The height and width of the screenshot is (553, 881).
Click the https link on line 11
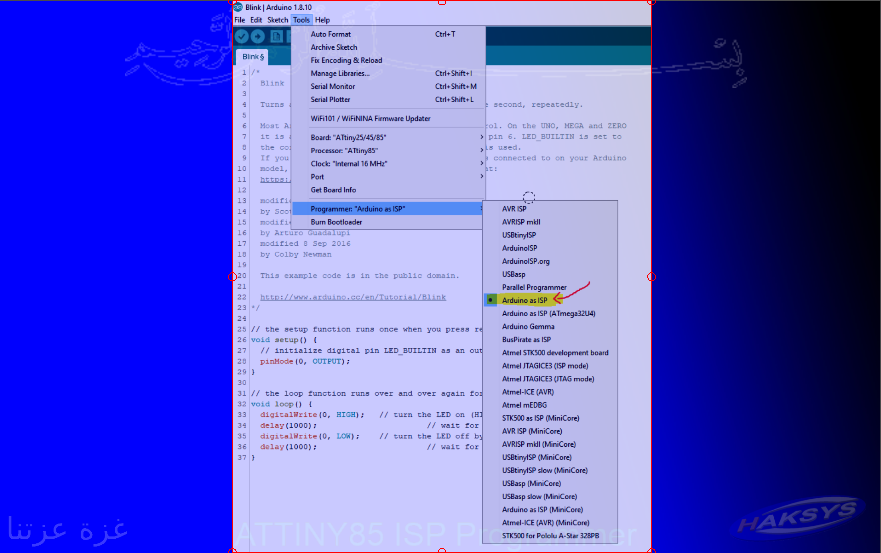pyautogui.click(x=275, y=179)
